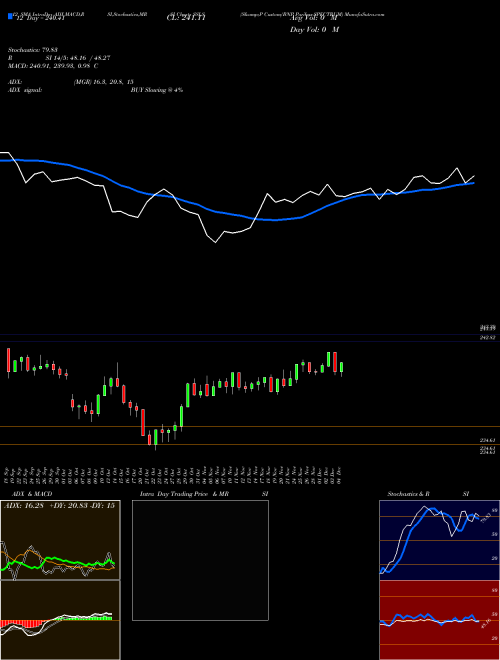Image resolution: width=500 pixels, height=660 pixels.
Task: Click the 'Stochastics: 79.83' reading
Action: (33, 50)
